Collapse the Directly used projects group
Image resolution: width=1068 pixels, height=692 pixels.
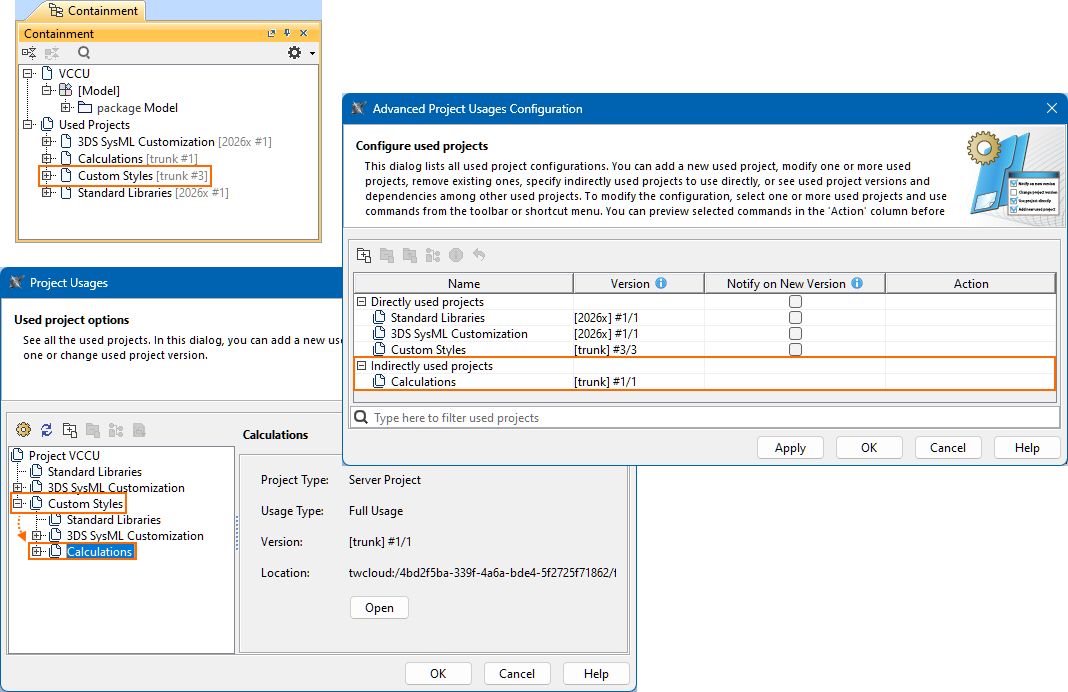click(362, 302)
